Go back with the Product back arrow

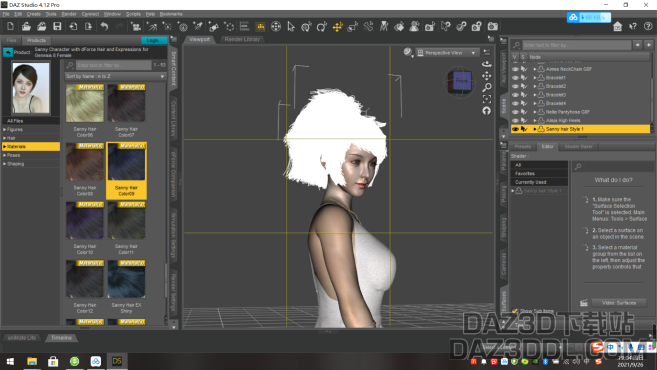(x=8, y=52)
